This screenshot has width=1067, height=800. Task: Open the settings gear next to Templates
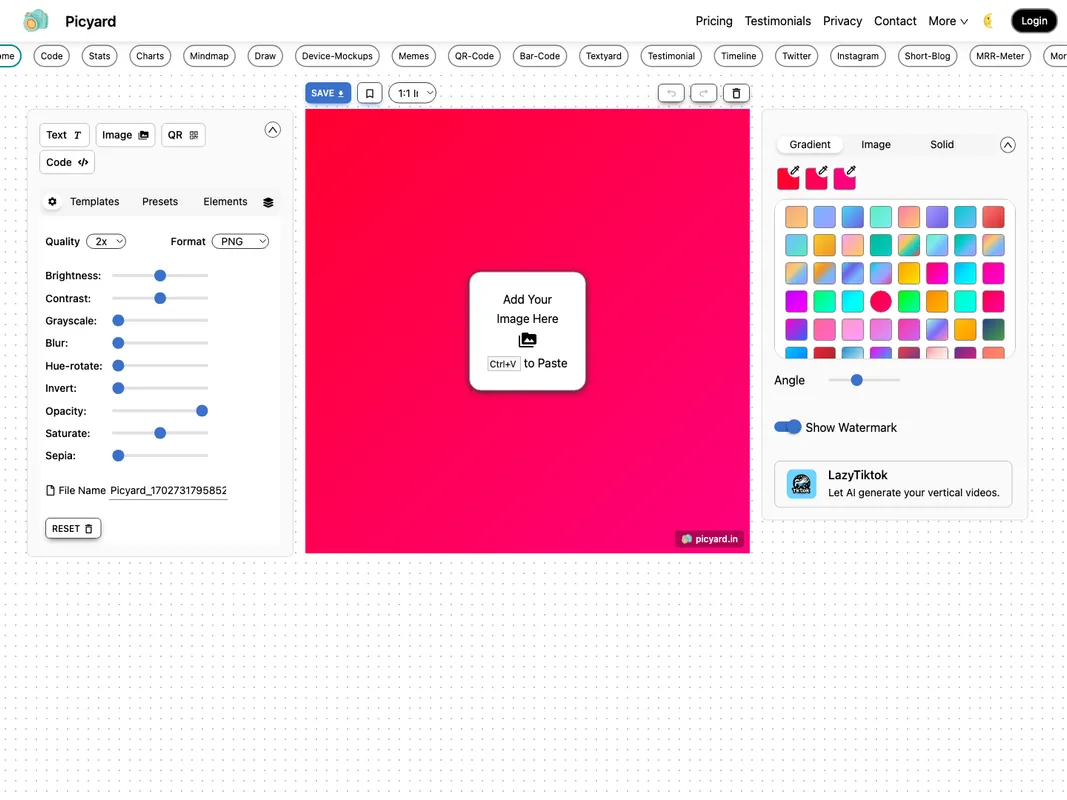click(x=52, y=201)
